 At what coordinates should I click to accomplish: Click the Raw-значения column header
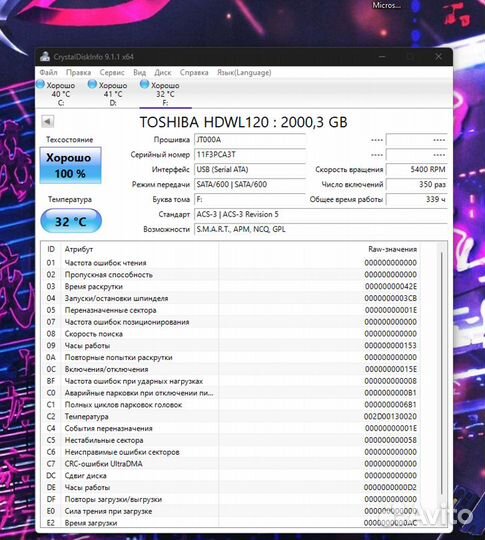coord(392,249)
